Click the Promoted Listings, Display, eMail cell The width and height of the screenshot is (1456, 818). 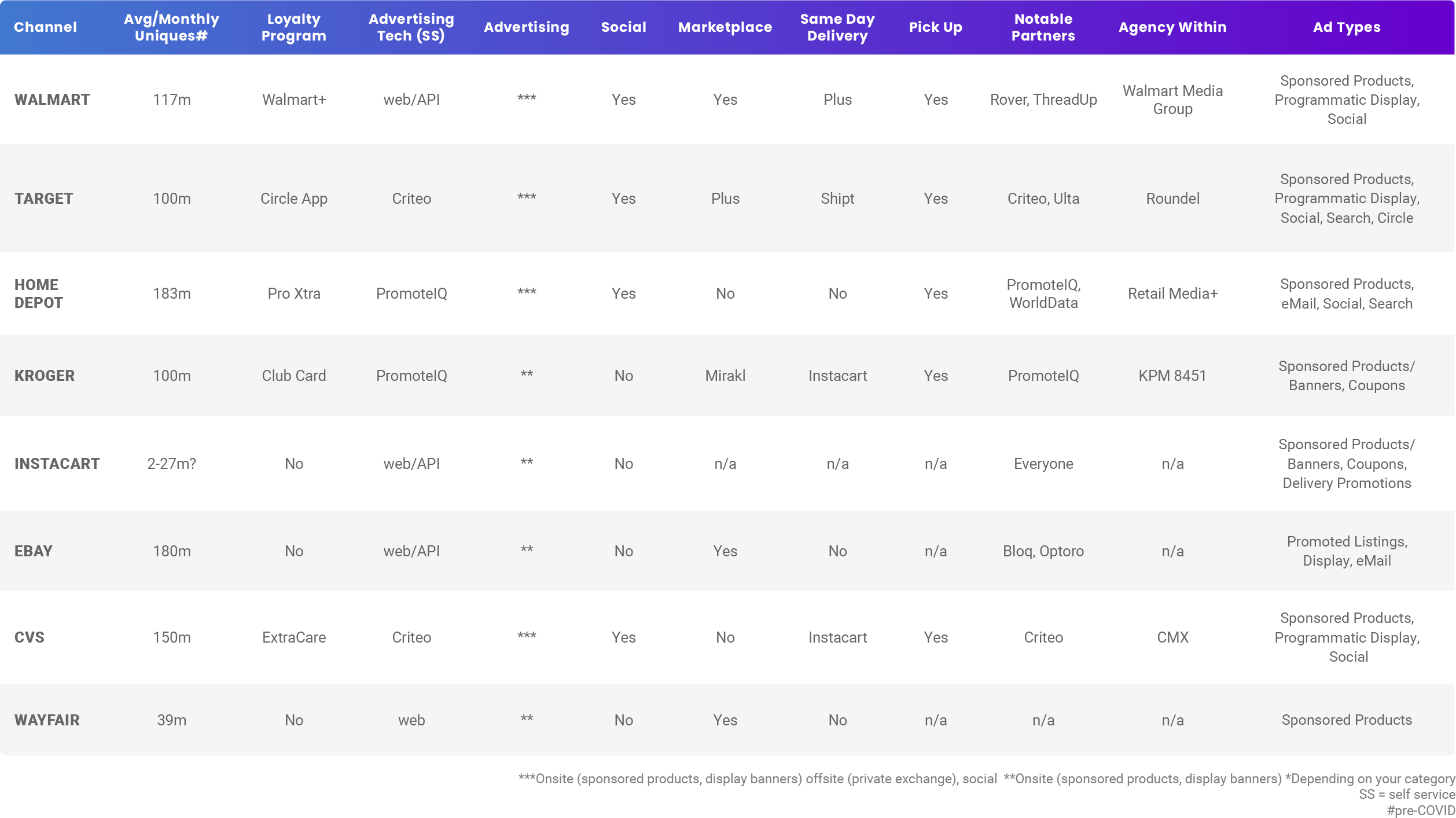(x=1347, y=551)
